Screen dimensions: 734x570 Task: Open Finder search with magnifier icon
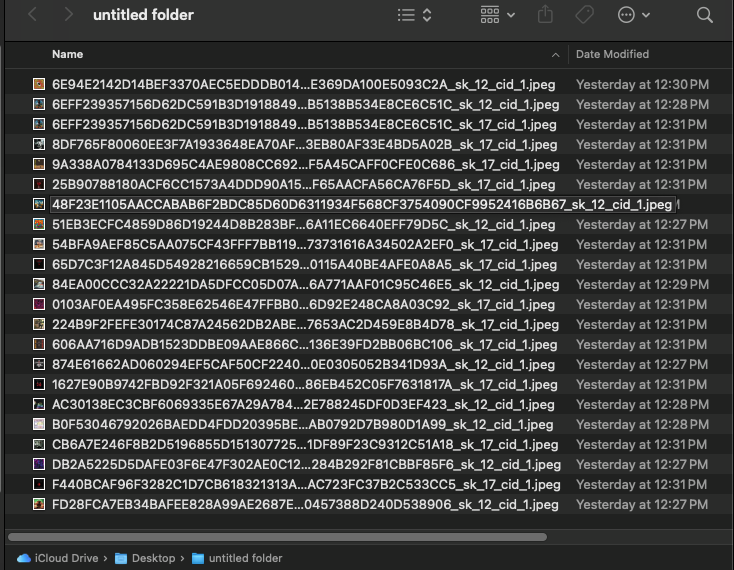(x=705, y=15)
